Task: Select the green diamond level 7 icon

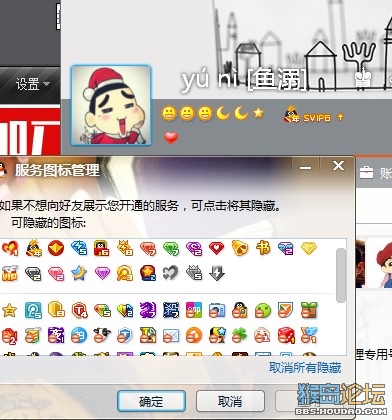Action: (171, 249)
